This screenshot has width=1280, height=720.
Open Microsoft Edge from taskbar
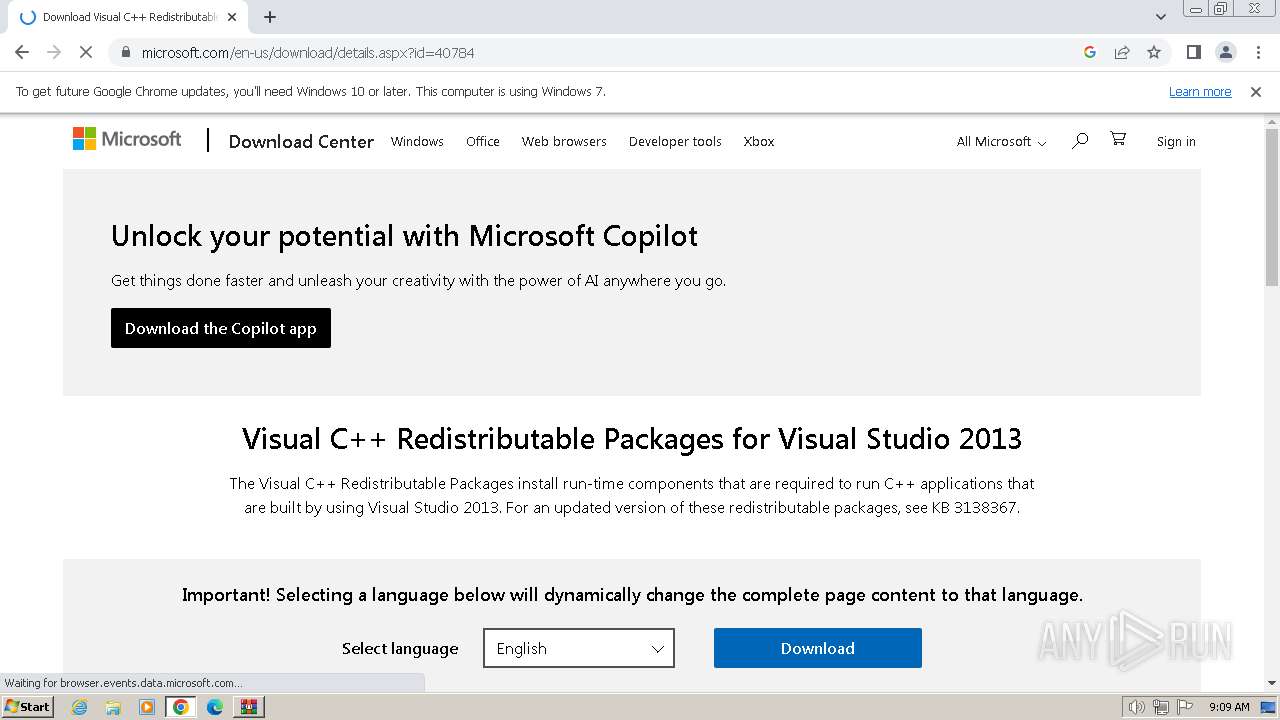click(x=215, y=707)
